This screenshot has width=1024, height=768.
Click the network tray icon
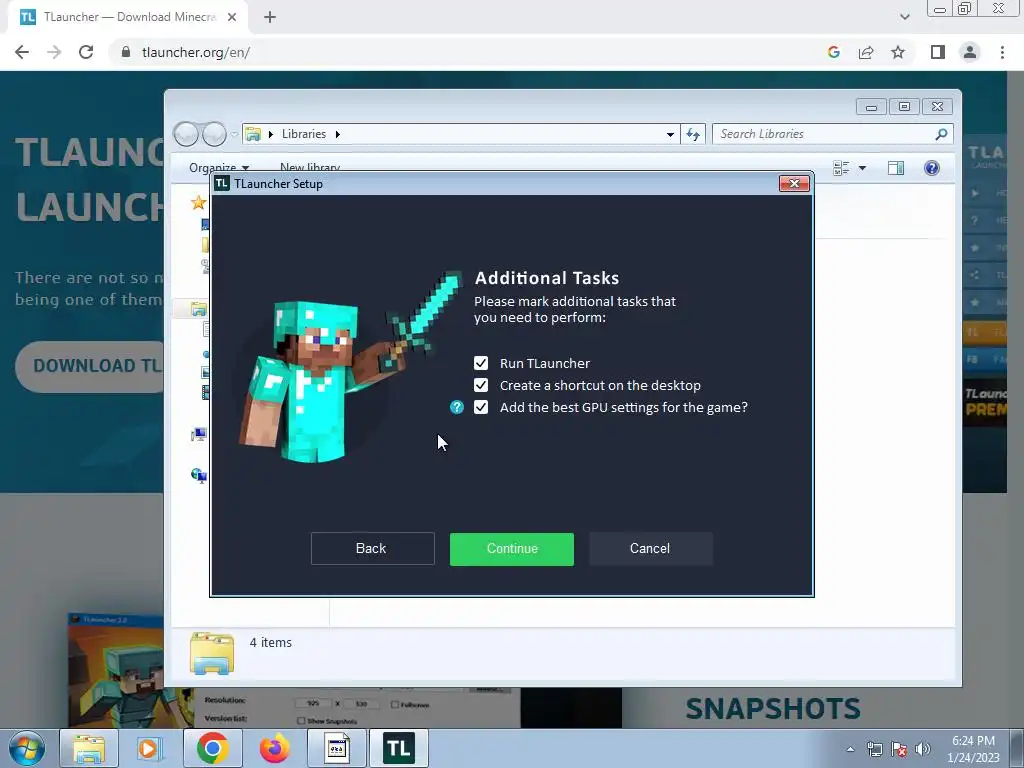874,749
